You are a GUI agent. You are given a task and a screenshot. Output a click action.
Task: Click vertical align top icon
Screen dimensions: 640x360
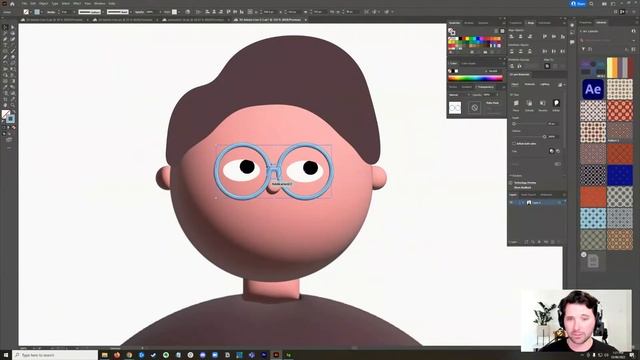click(545, 37)
